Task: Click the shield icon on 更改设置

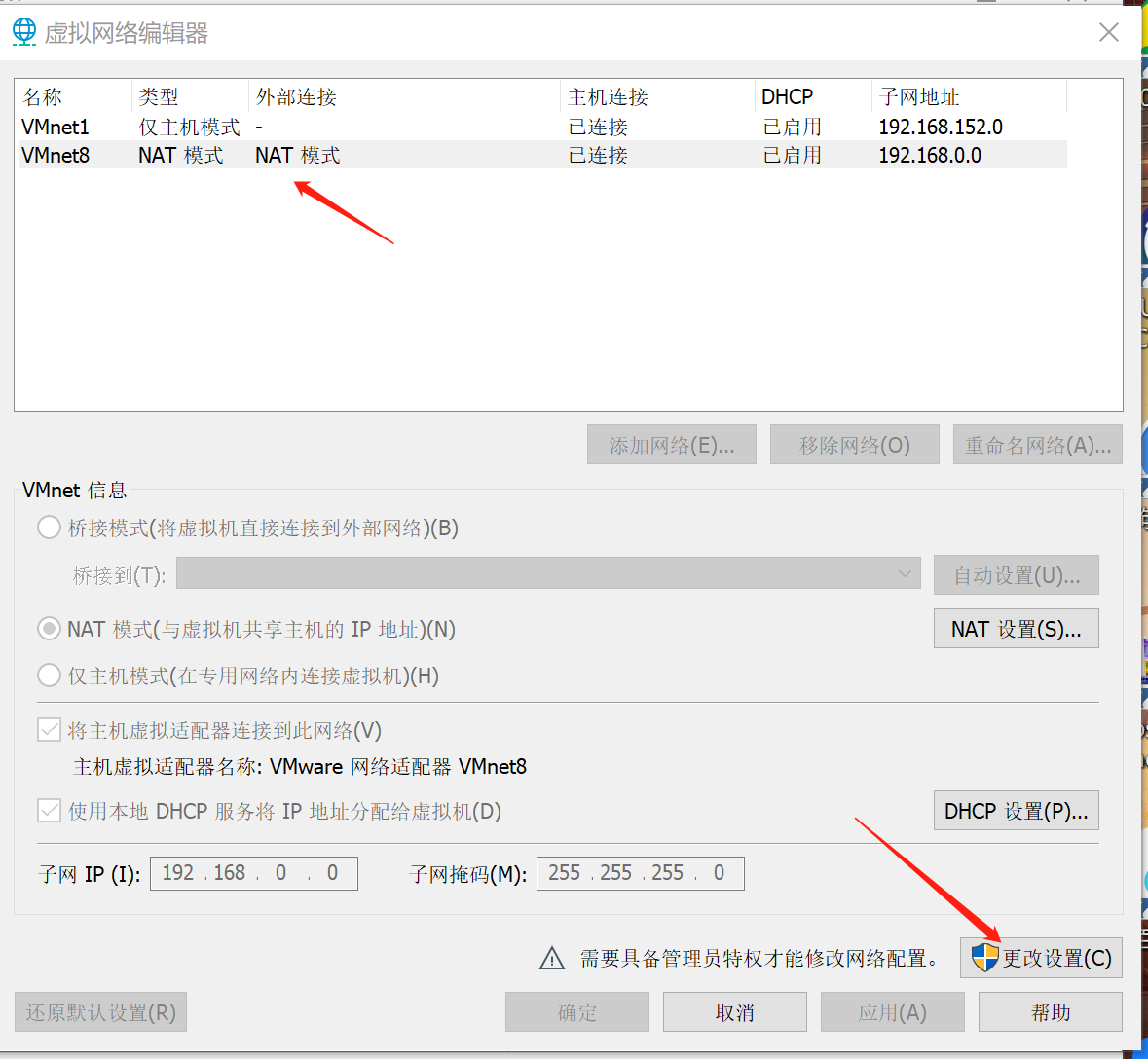Action: (x=984, y=957)
